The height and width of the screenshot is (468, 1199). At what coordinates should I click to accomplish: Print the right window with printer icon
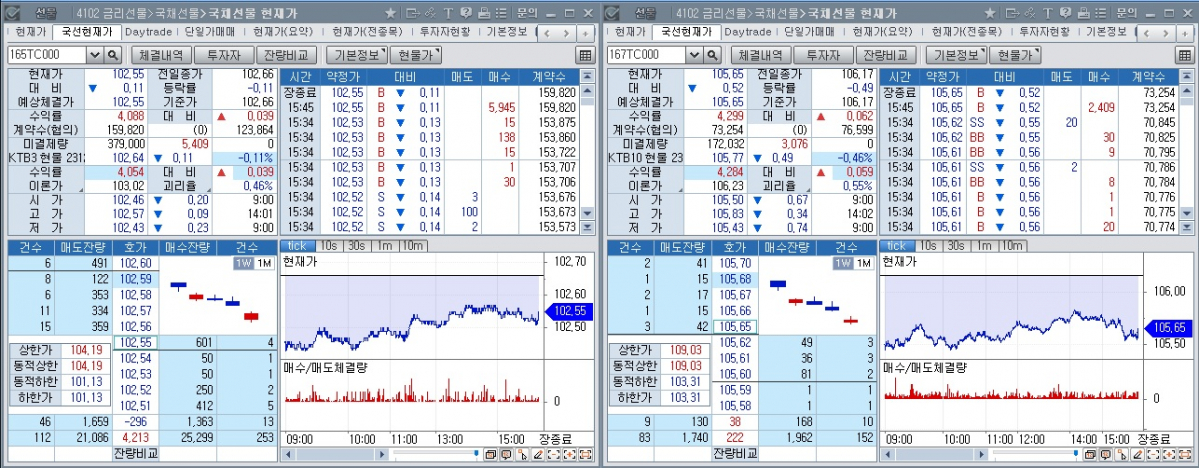point(1083,13)
